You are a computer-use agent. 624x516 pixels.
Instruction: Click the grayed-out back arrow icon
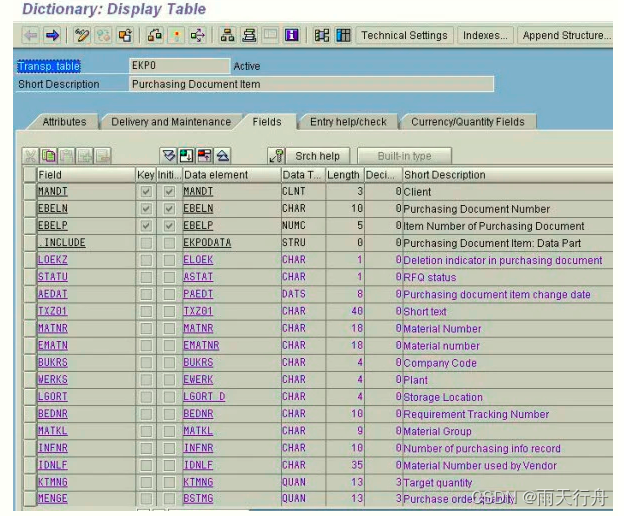[31, 35]
